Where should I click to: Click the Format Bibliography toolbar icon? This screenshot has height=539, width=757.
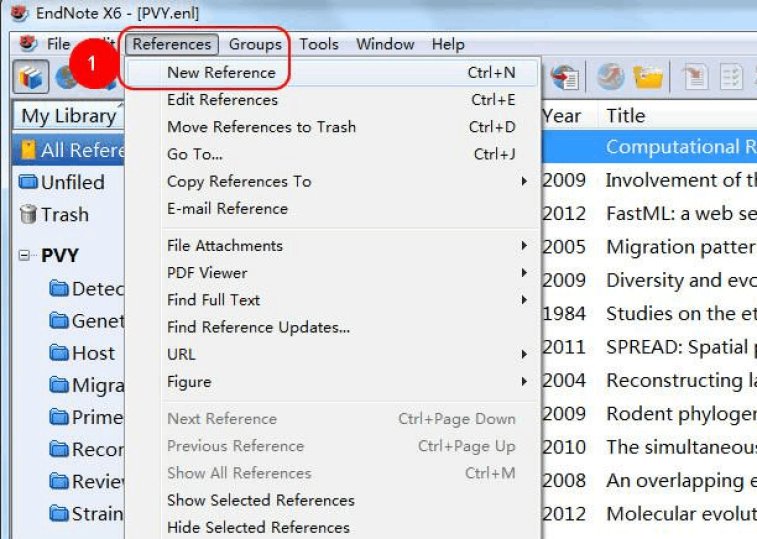(731, 77)
